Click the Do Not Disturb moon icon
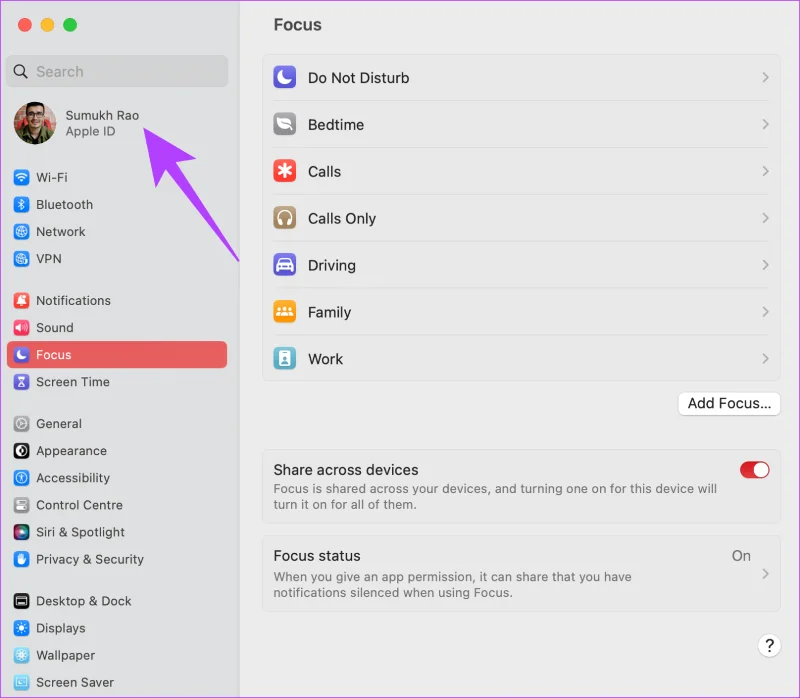Image resolution: width=800 pixels, height=698 pixels. [285, 77]
